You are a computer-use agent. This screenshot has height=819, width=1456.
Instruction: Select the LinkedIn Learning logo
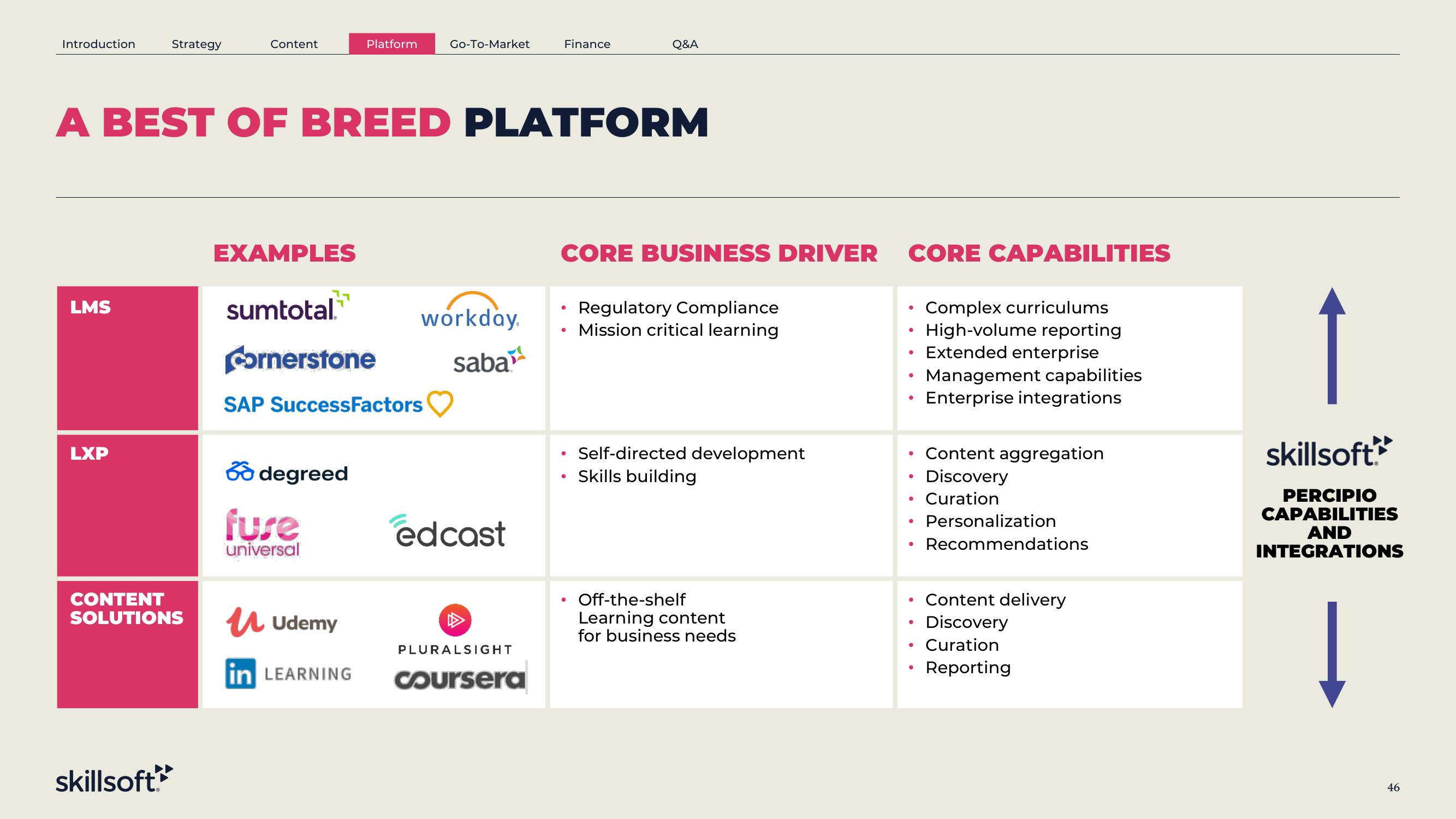tap(288, 673)
